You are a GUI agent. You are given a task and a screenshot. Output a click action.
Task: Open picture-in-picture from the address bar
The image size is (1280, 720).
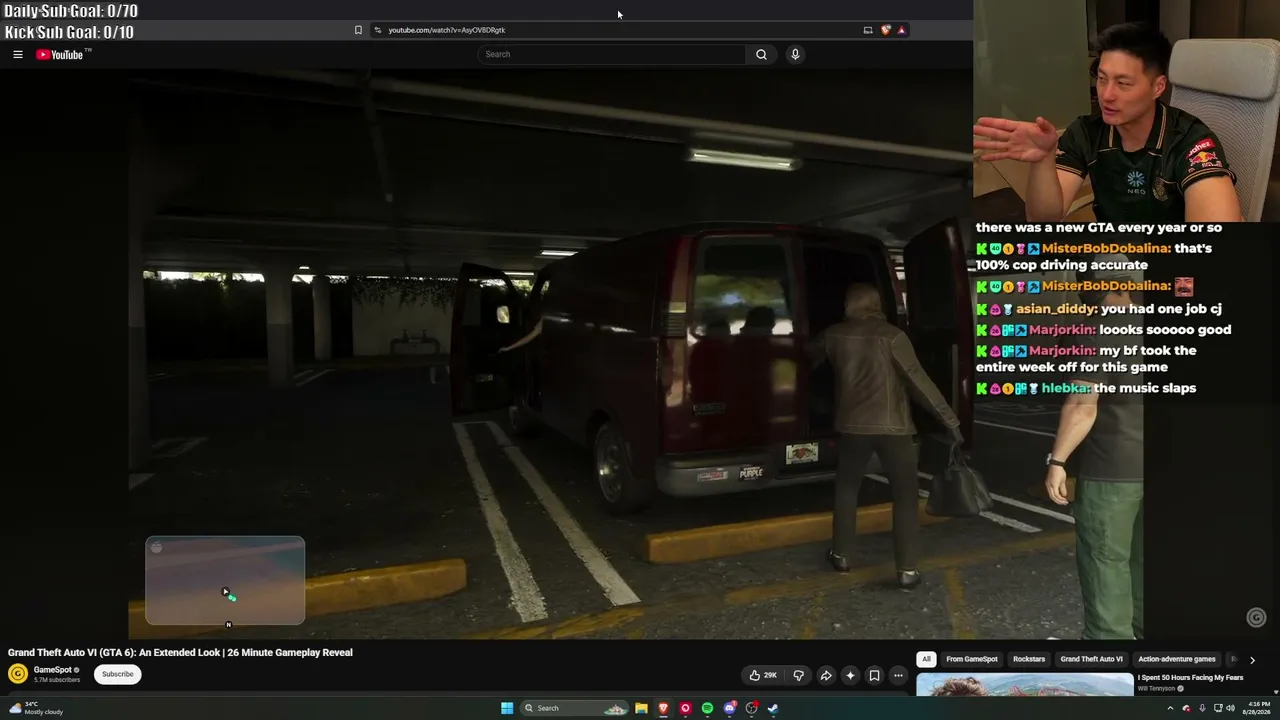coord(868,30)
